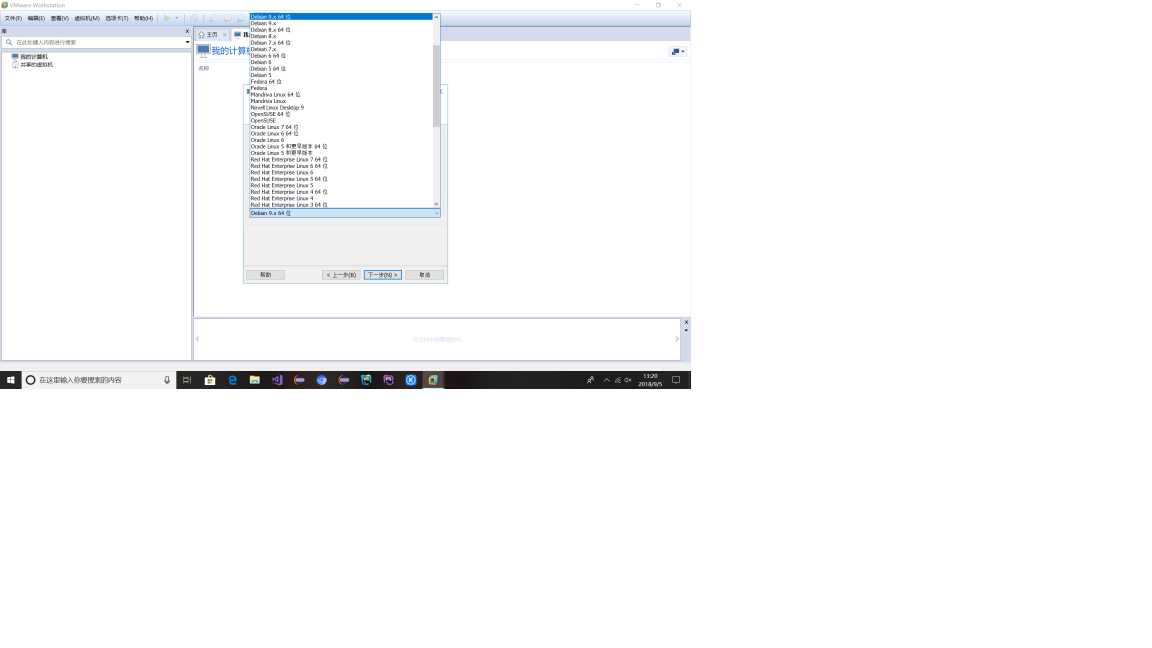Choose Debian 9.x 64 位 in the list
Screen dimensions: 1152x648
click(341, 16)
